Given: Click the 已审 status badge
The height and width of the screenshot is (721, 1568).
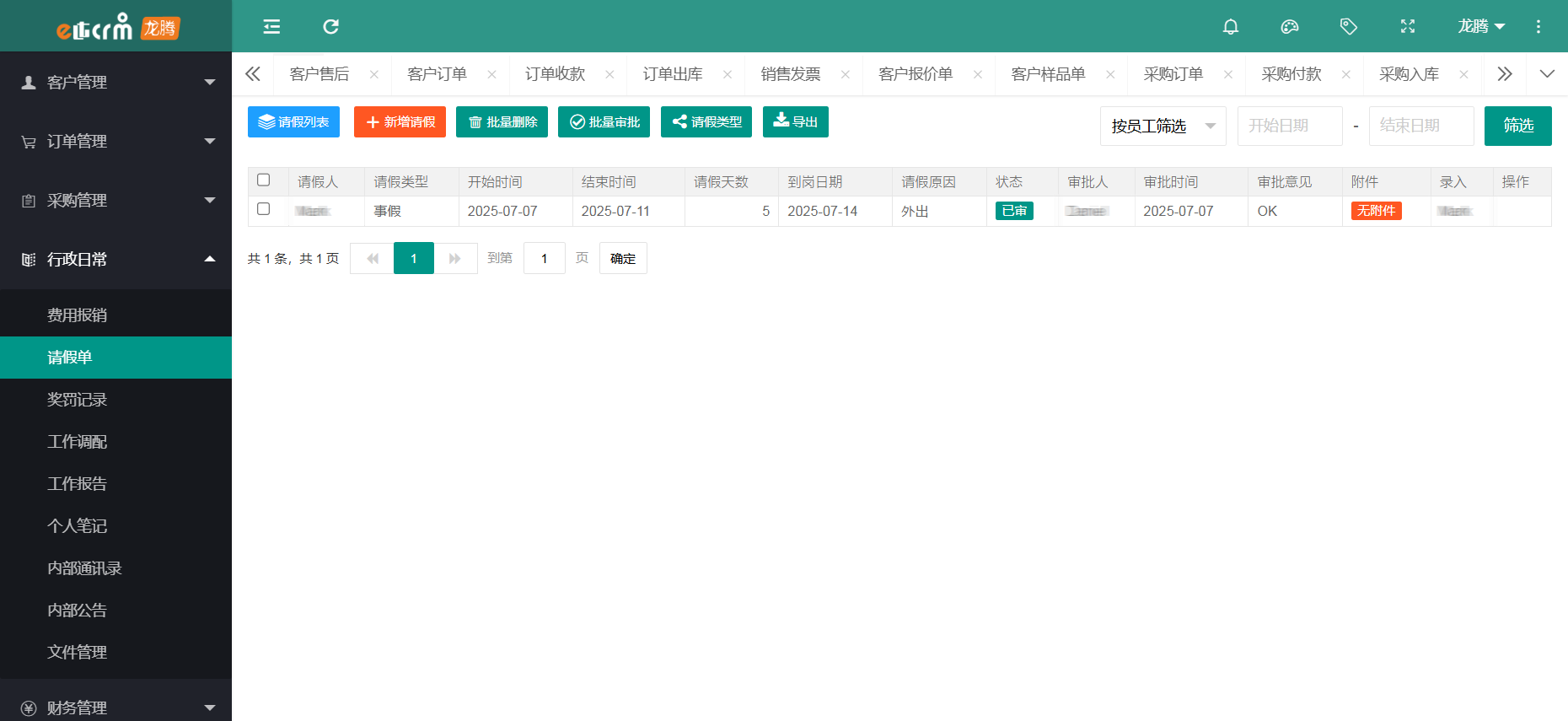Looking at the screenshot, I should click(1014, 211).
